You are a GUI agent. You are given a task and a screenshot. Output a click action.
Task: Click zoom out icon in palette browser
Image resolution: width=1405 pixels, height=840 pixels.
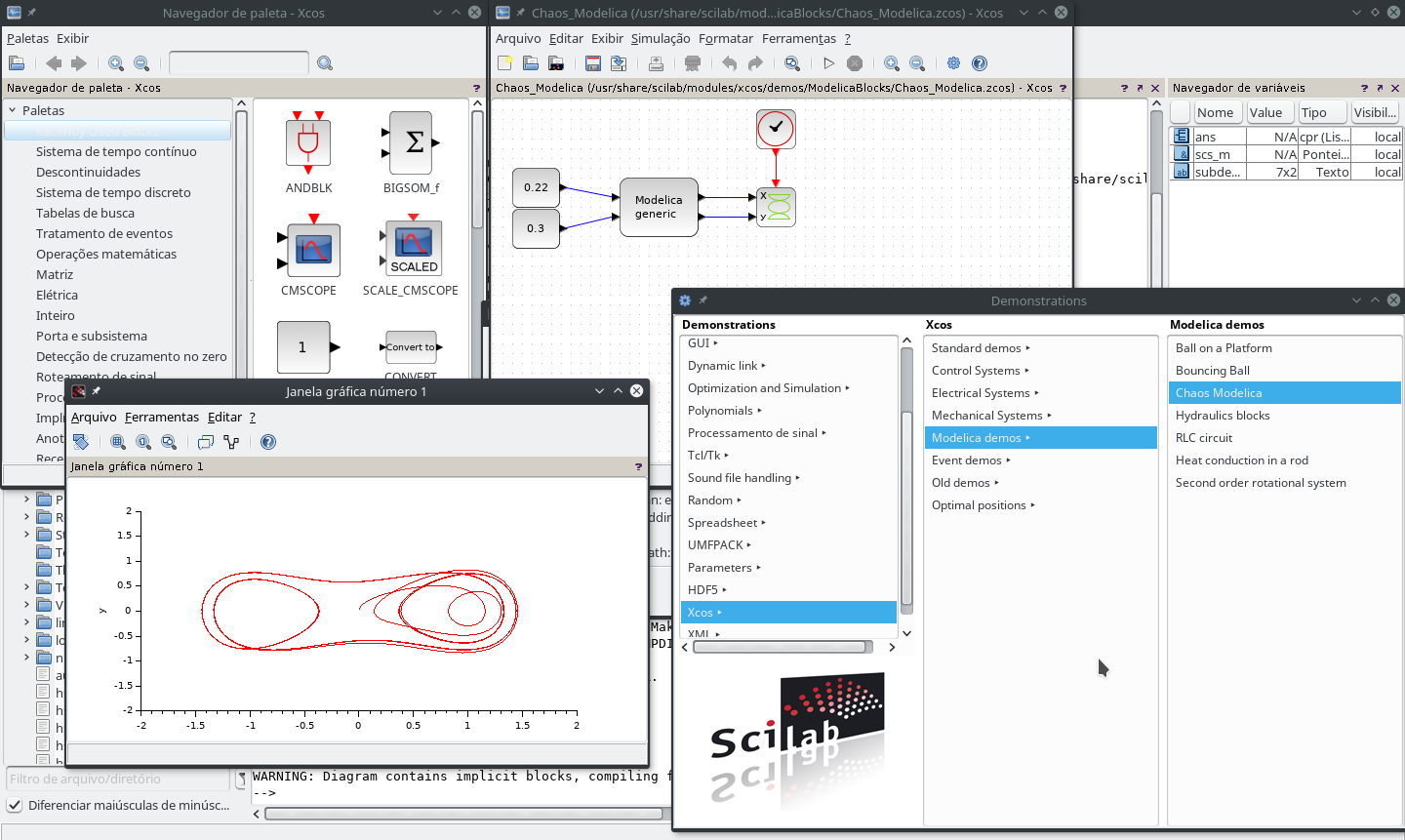click(141, 63)
